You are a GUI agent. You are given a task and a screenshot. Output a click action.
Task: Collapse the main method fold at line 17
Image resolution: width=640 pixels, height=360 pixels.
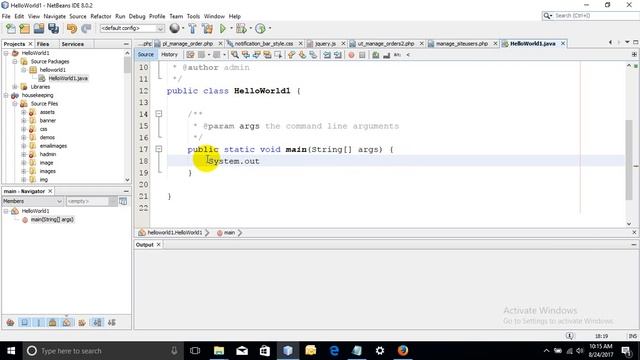(159, 149)
